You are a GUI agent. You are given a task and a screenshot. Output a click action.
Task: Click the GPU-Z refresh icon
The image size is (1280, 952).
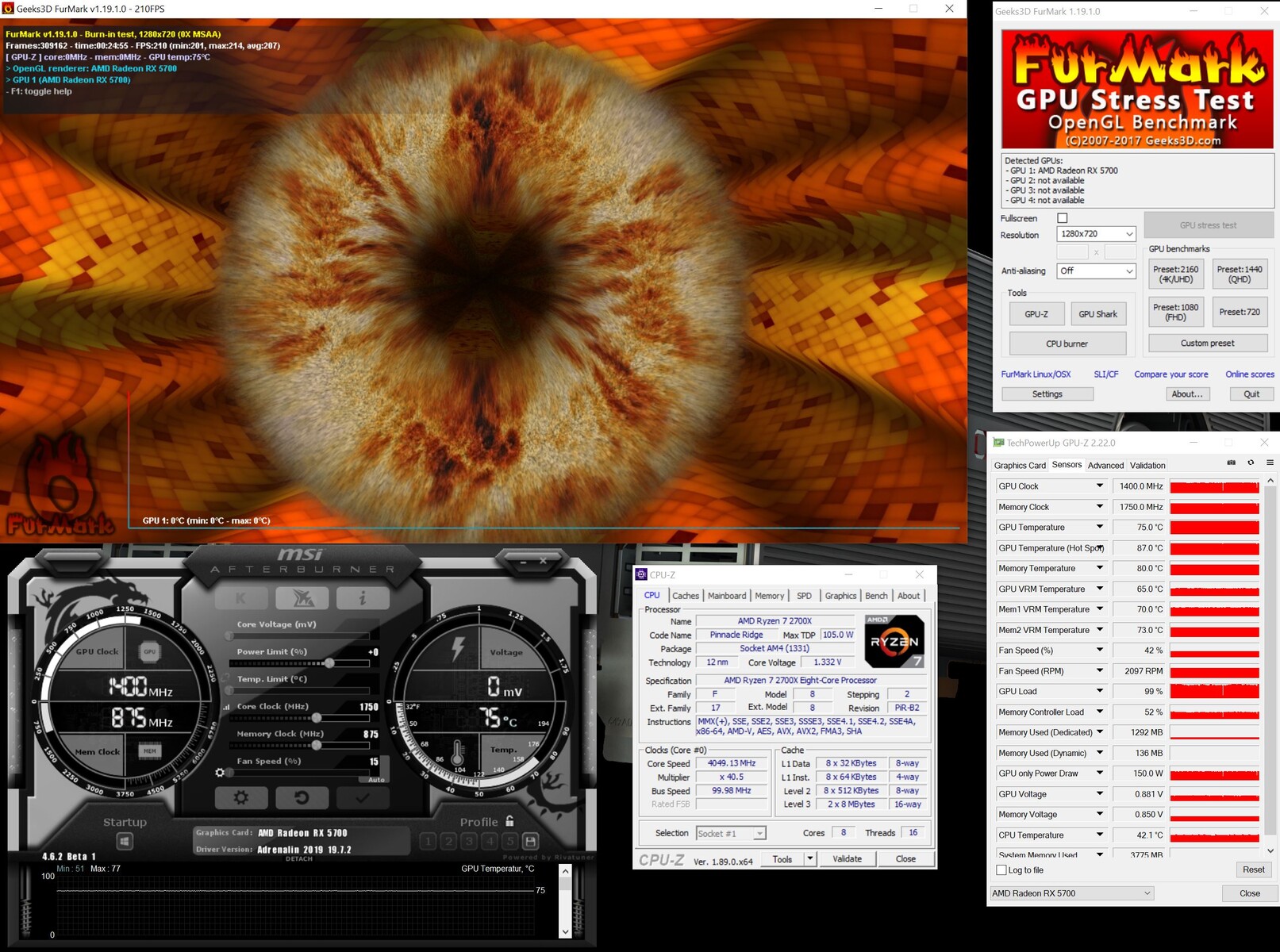(1251, 463)
